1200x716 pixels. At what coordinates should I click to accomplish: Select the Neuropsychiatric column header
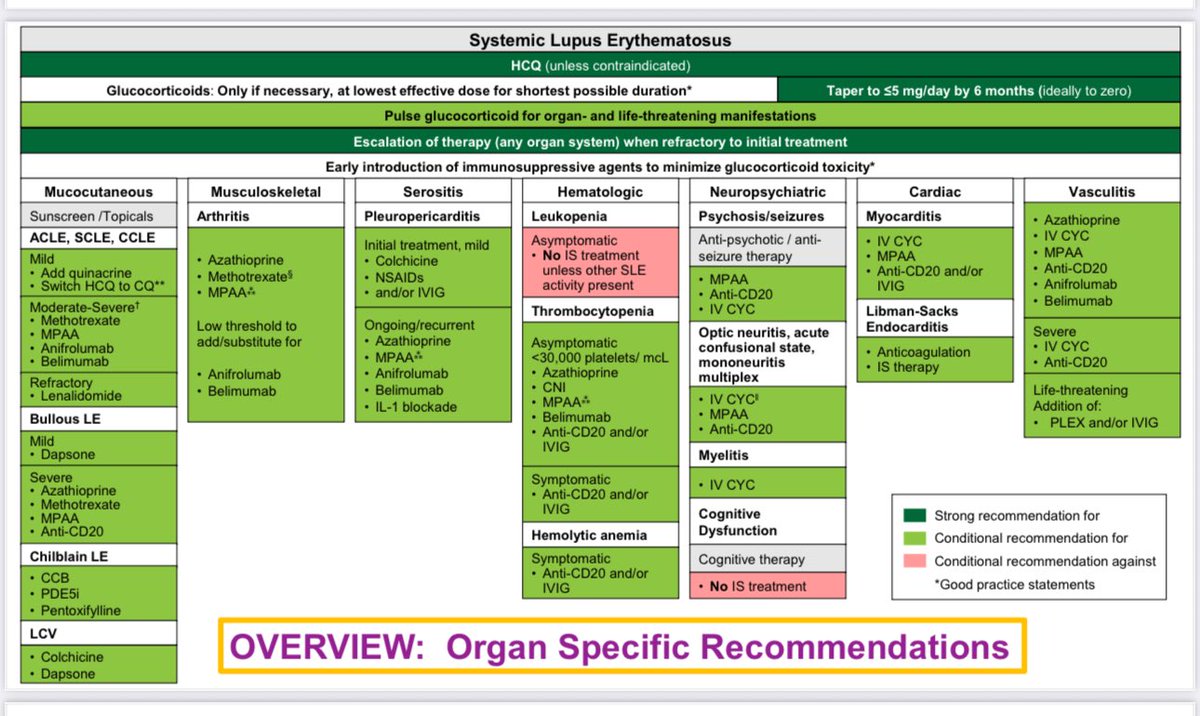click(x=767, y=191)
